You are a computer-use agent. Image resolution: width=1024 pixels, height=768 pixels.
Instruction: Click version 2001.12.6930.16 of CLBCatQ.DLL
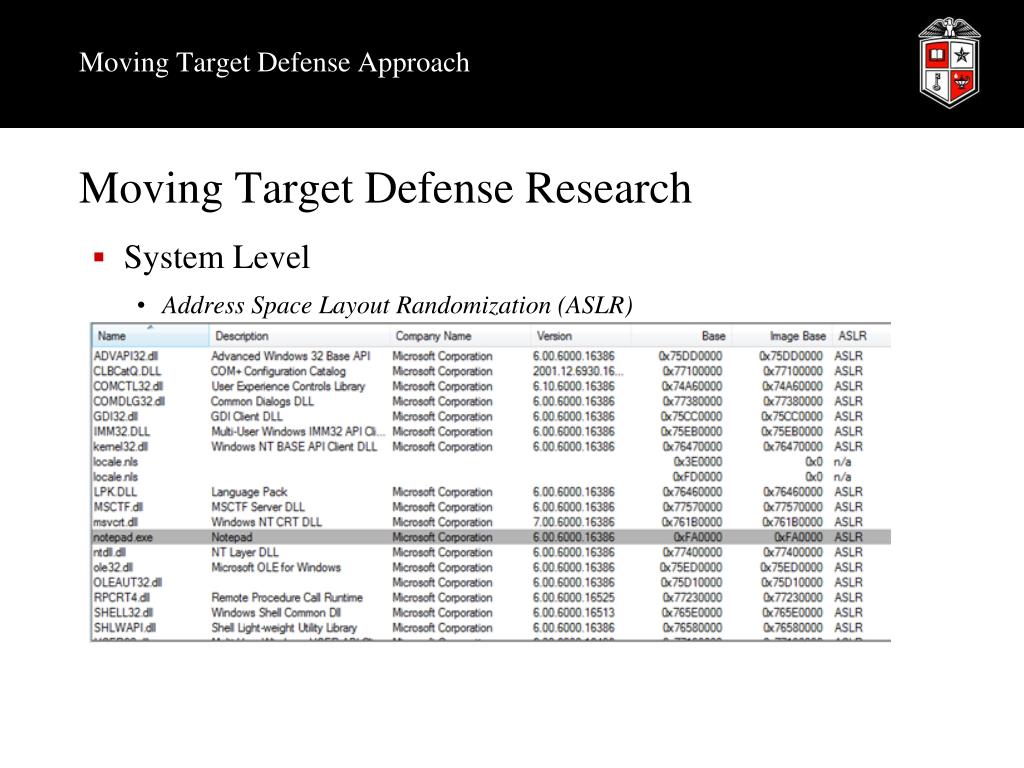[x=578, y=371]
